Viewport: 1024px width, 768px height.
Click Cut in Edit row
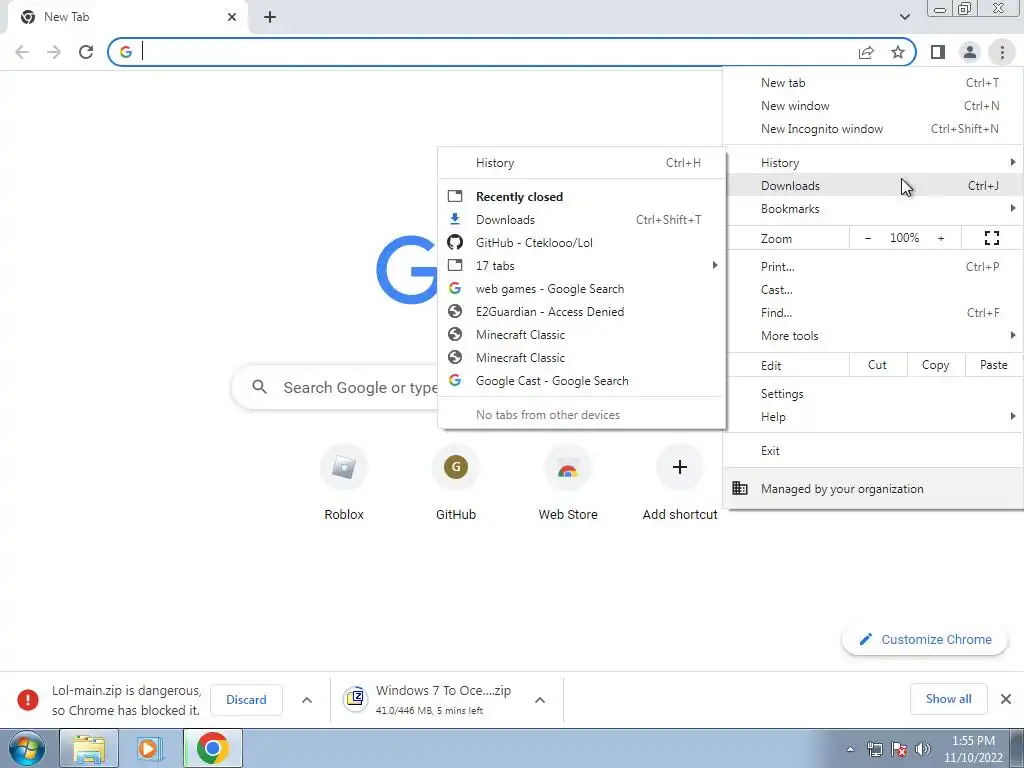[878, 365]
